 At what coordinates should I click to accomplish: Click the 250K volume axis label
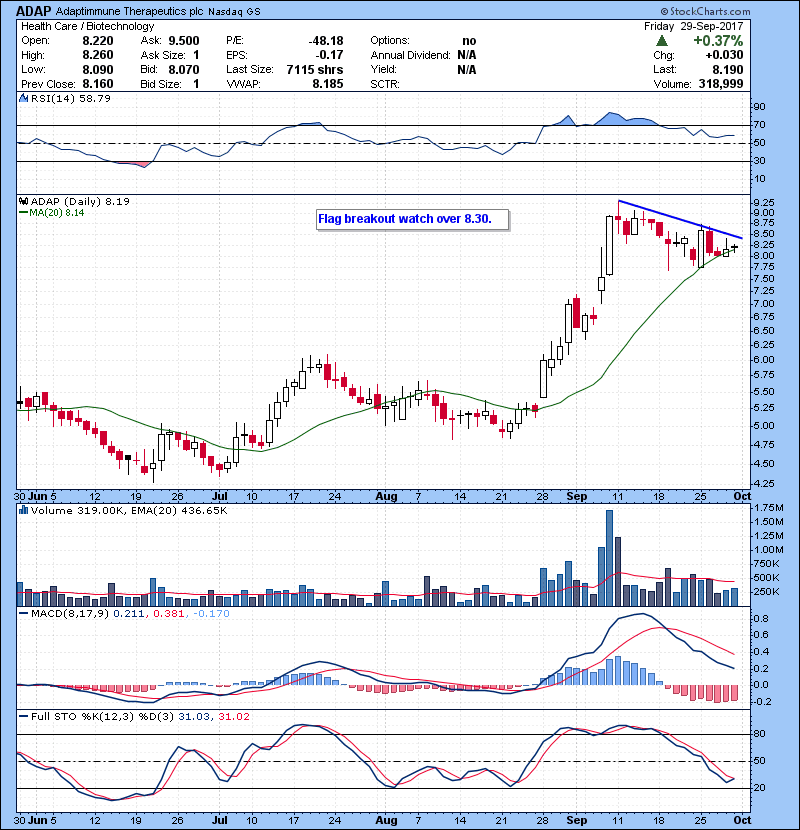[766, 592]
